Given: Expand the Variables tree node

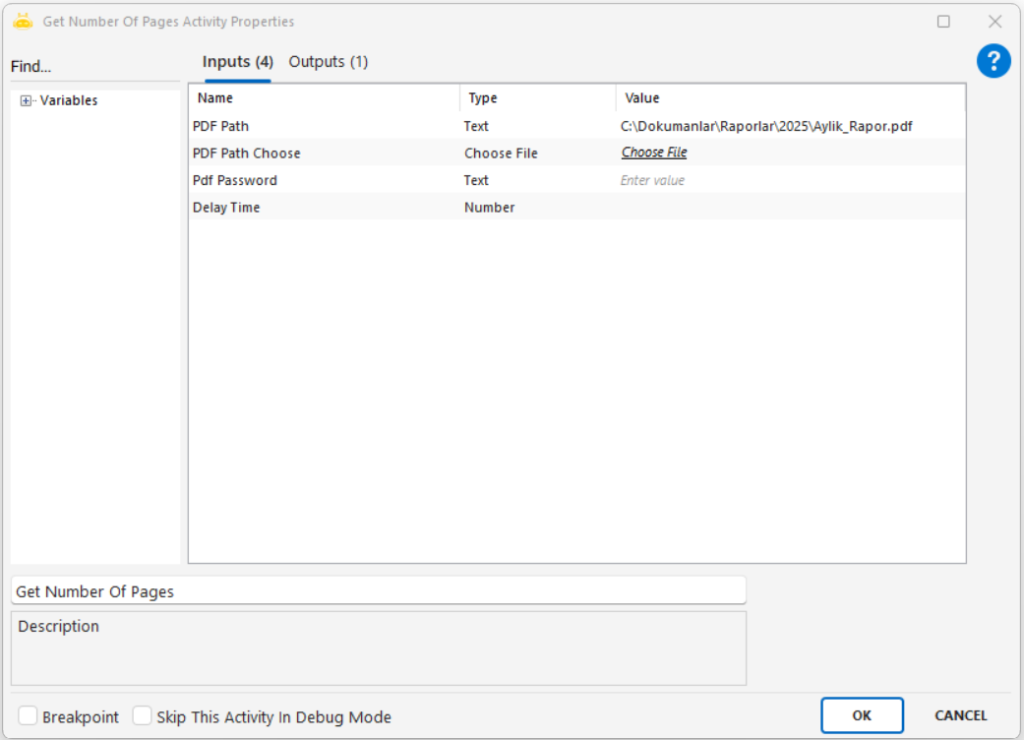Looking at the screenshot, I should click(26, 101).
